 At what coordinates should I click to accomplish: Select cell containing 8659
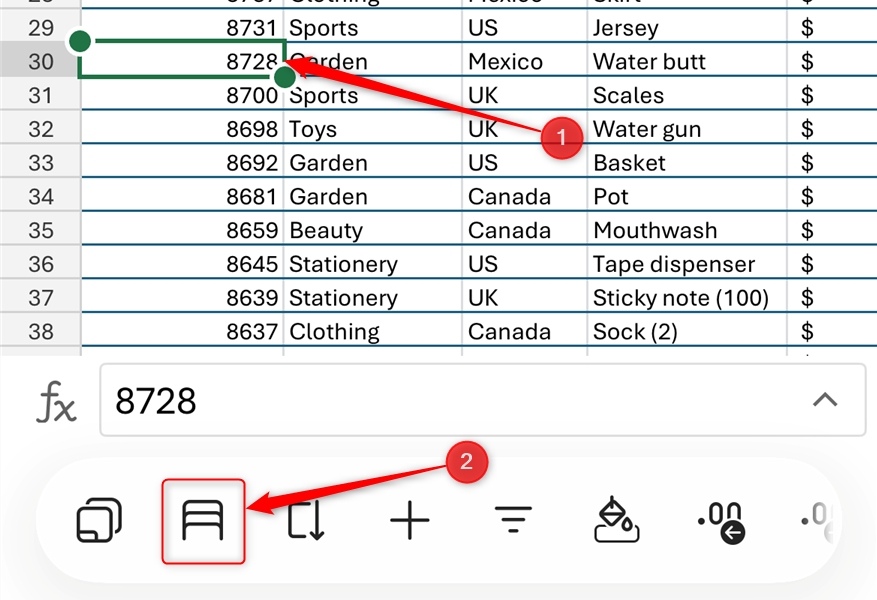182,230
